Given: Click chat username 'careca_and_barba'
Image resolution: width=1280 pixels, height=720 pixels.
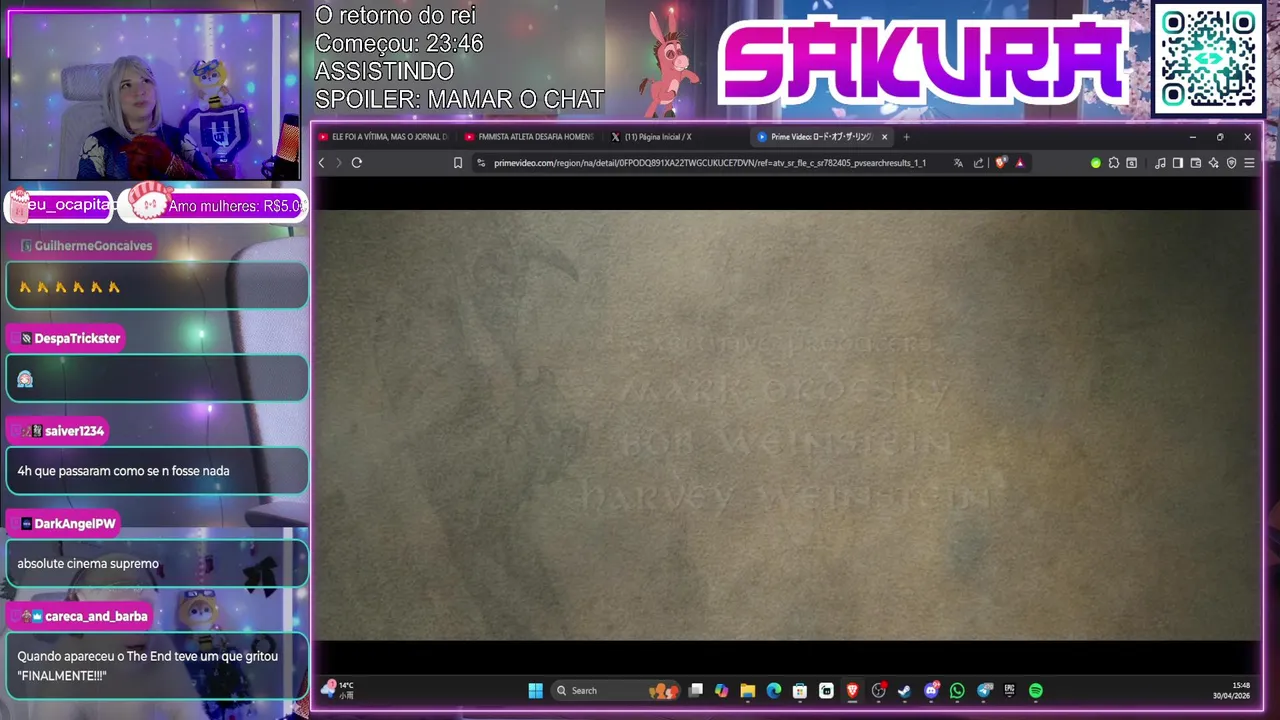Looking at the screenshot, I should (96, 617).
